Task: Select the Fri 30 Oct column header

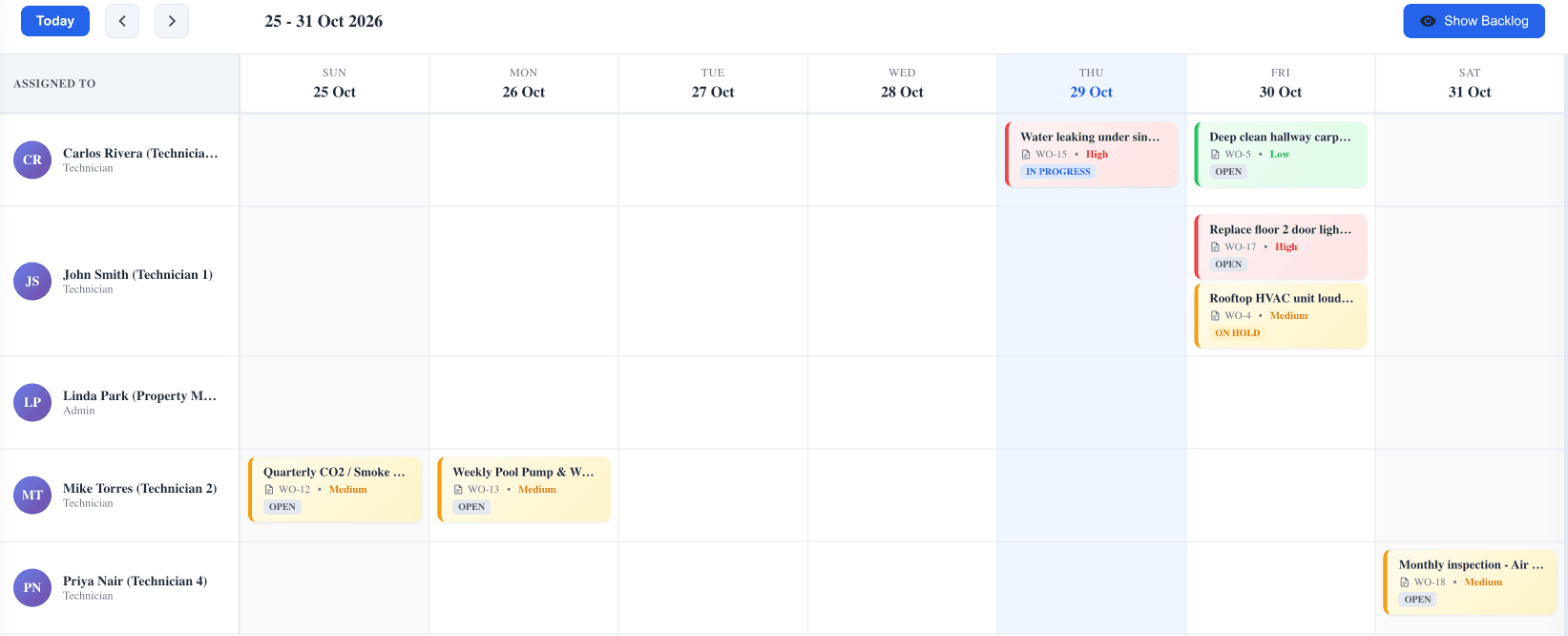Action: tap(1280, 83)
